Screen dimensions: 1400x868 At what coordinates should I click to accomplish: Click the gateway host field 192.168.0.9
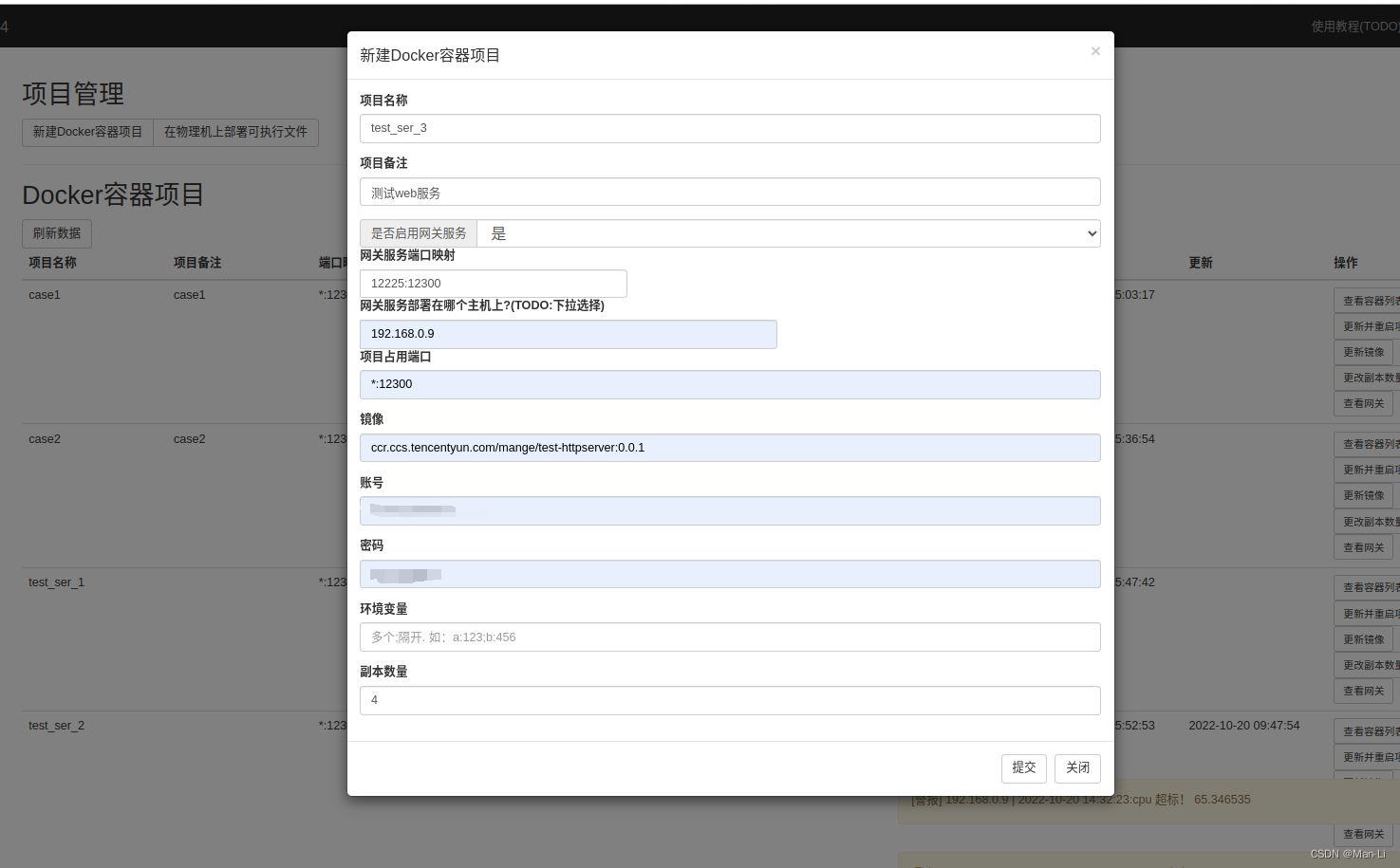tap(569, 334)
